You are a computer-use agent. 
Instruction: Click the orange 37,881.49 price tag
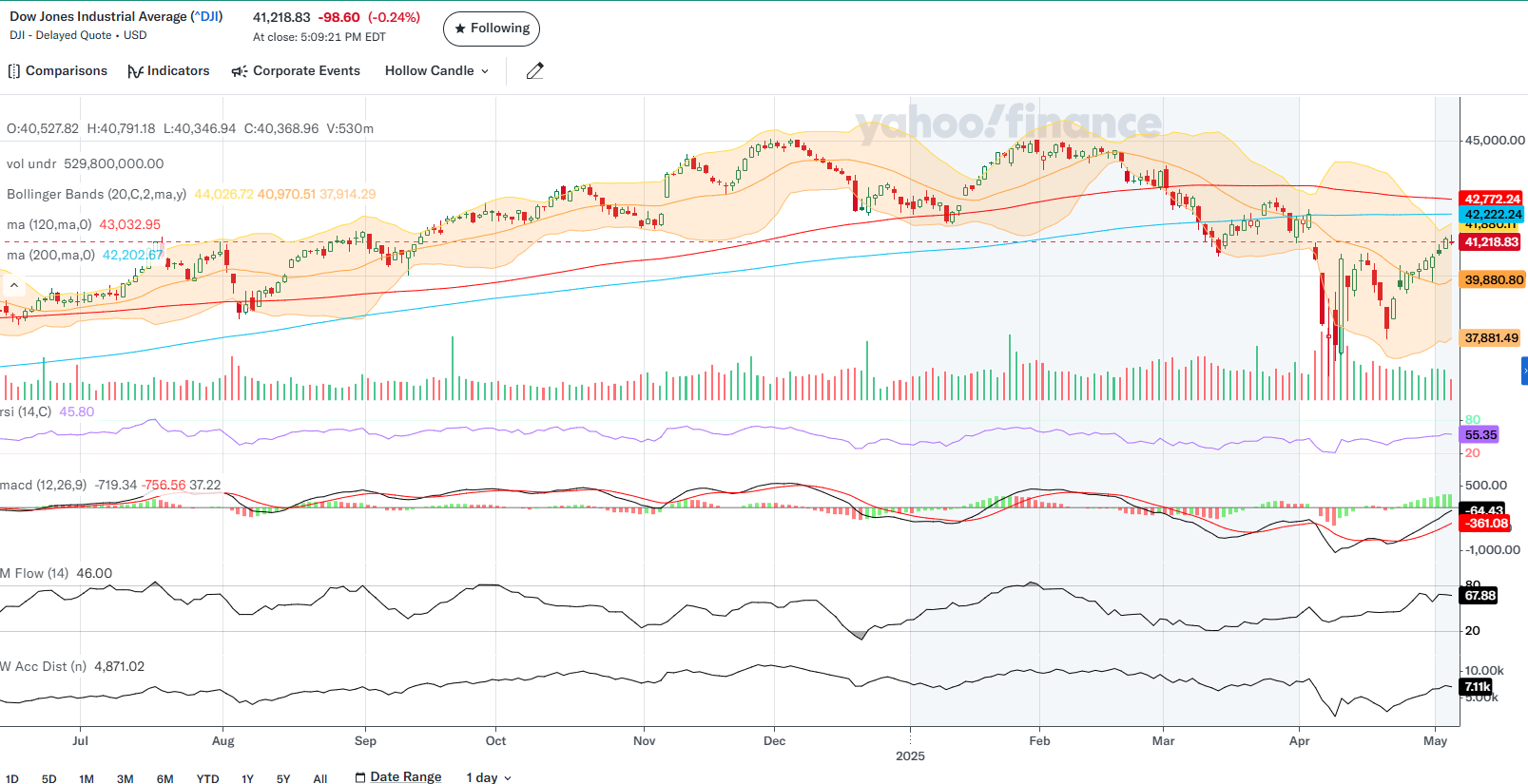pos(1492,337)
